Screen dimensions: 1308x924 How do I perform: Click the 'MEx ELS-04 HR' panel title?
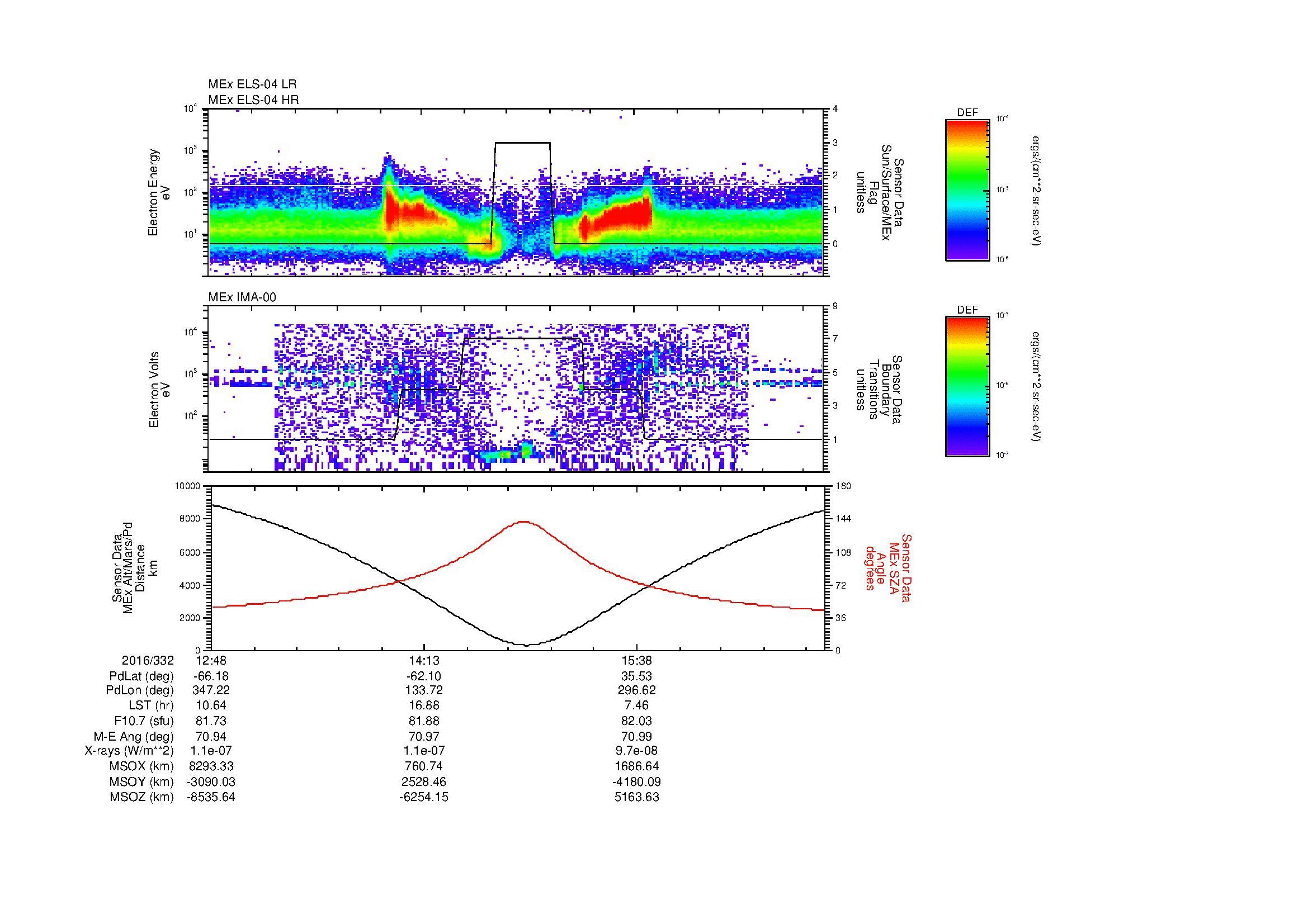pyautogui.click(x=253, y=99)
